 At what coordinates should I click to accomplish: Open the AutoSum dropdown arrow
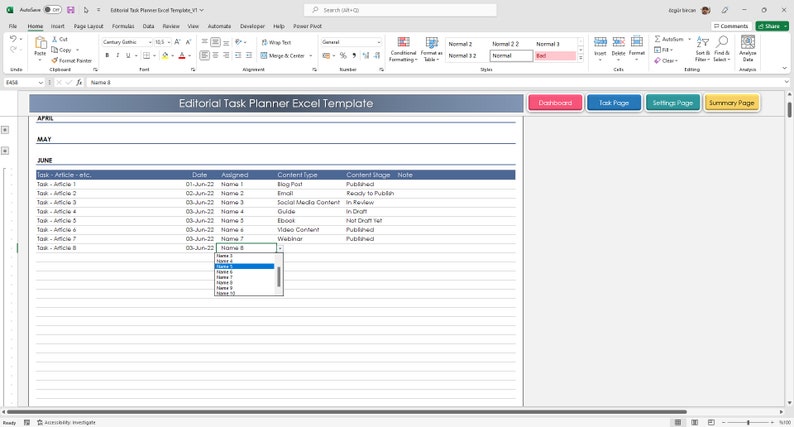(689, 39)
